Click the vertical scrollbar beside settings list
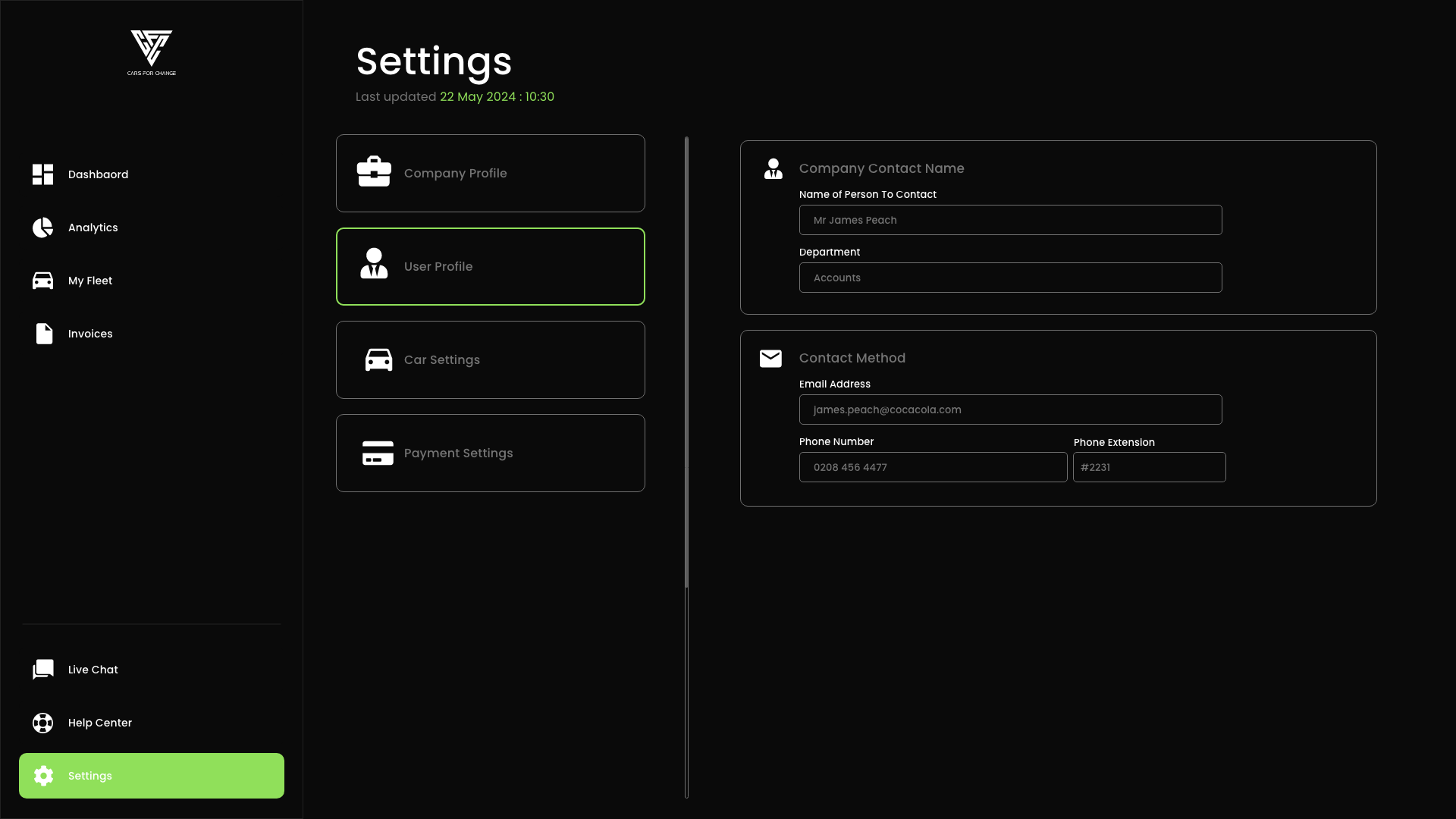The height and width of the screenshot is (819, 1456). pos(686,364)
